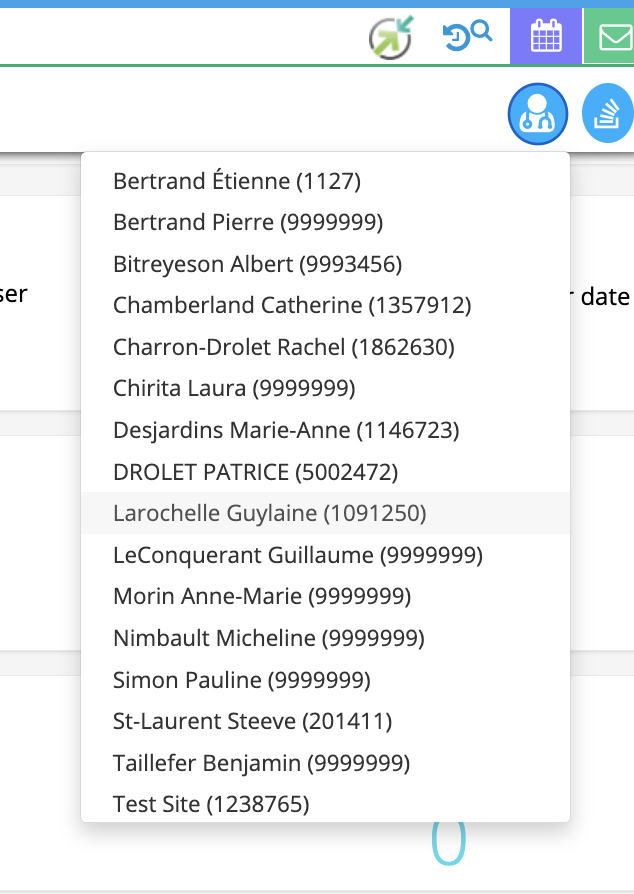Select St-Laurent Steeve (201411)
Viewport: 634px width, 894px height.
click(x=326, y=721)
